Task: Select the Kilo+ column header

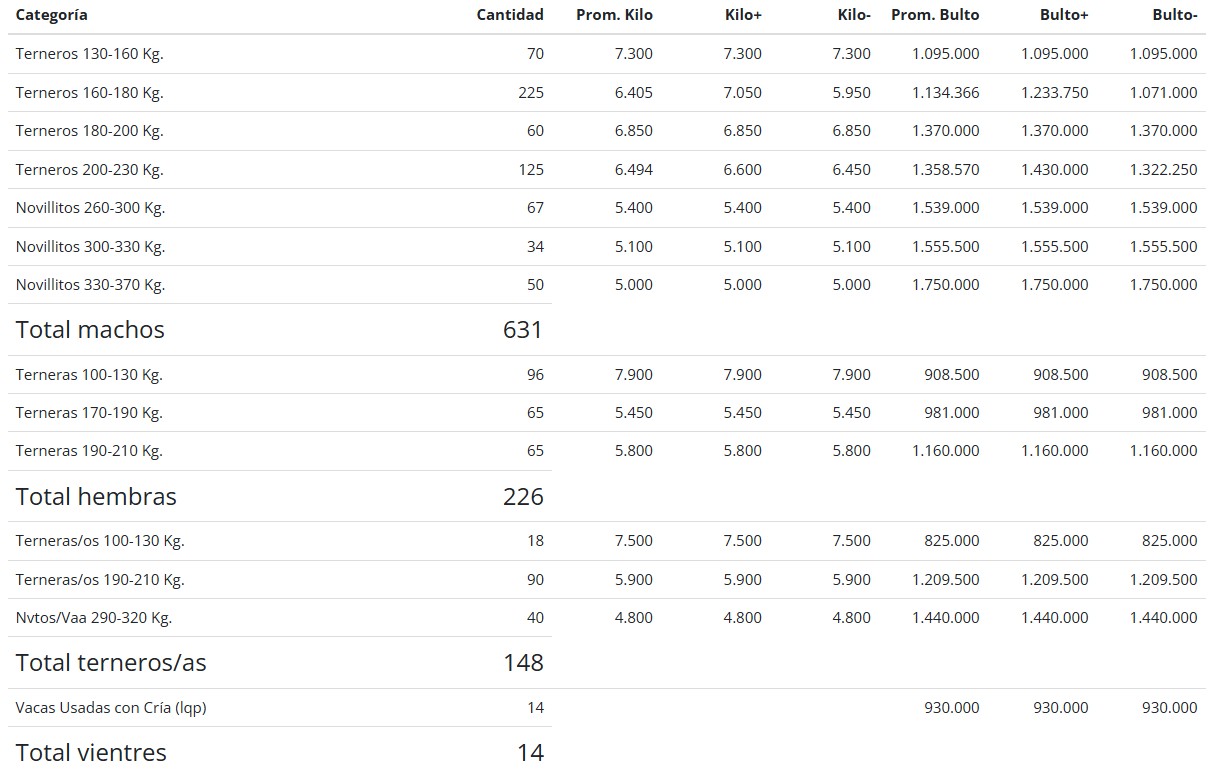Action: 743,15
